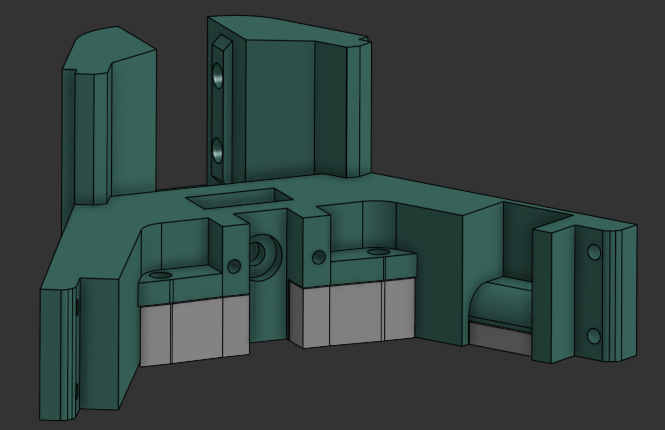
Task: Select the lower hole on the right bracket
Action: [x=594, y=337]
